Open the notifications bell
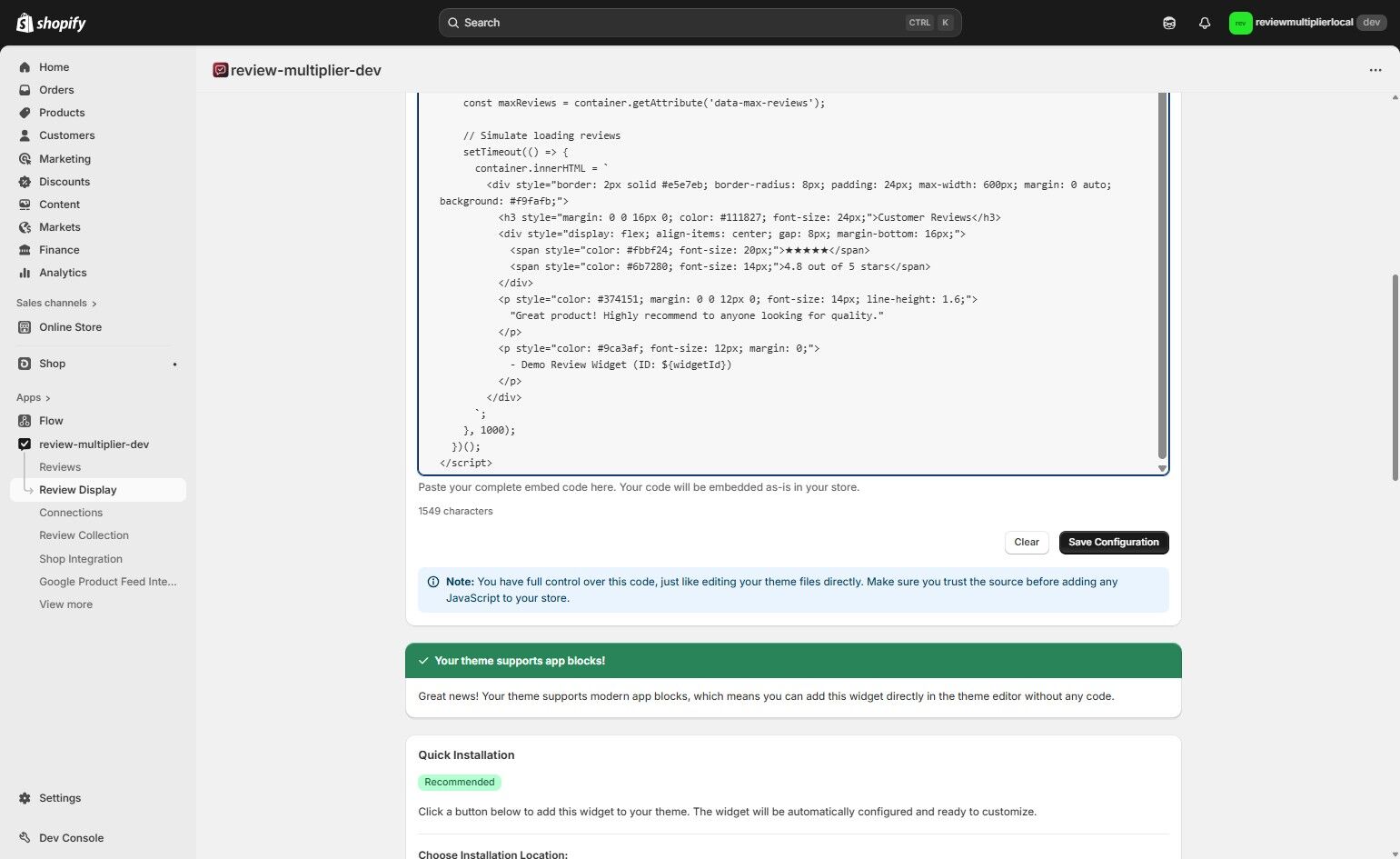This screenshot has height=859, width=1400. click(x=1205, y=23)
